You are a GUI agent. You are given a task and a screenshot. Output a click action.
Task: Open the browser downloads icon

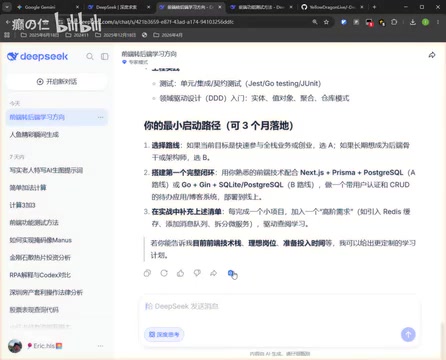click(413, 22)
